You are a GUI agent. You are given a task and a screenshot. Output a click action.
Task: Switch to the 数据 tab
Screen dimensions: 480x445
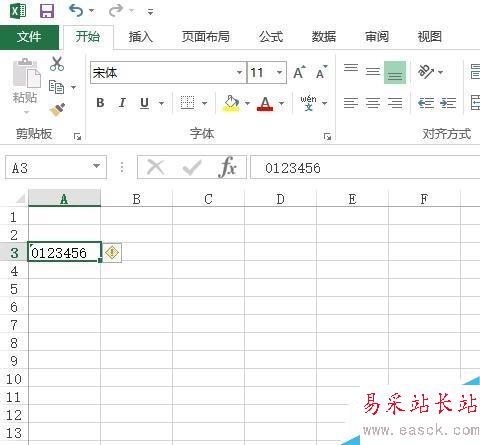324,36
